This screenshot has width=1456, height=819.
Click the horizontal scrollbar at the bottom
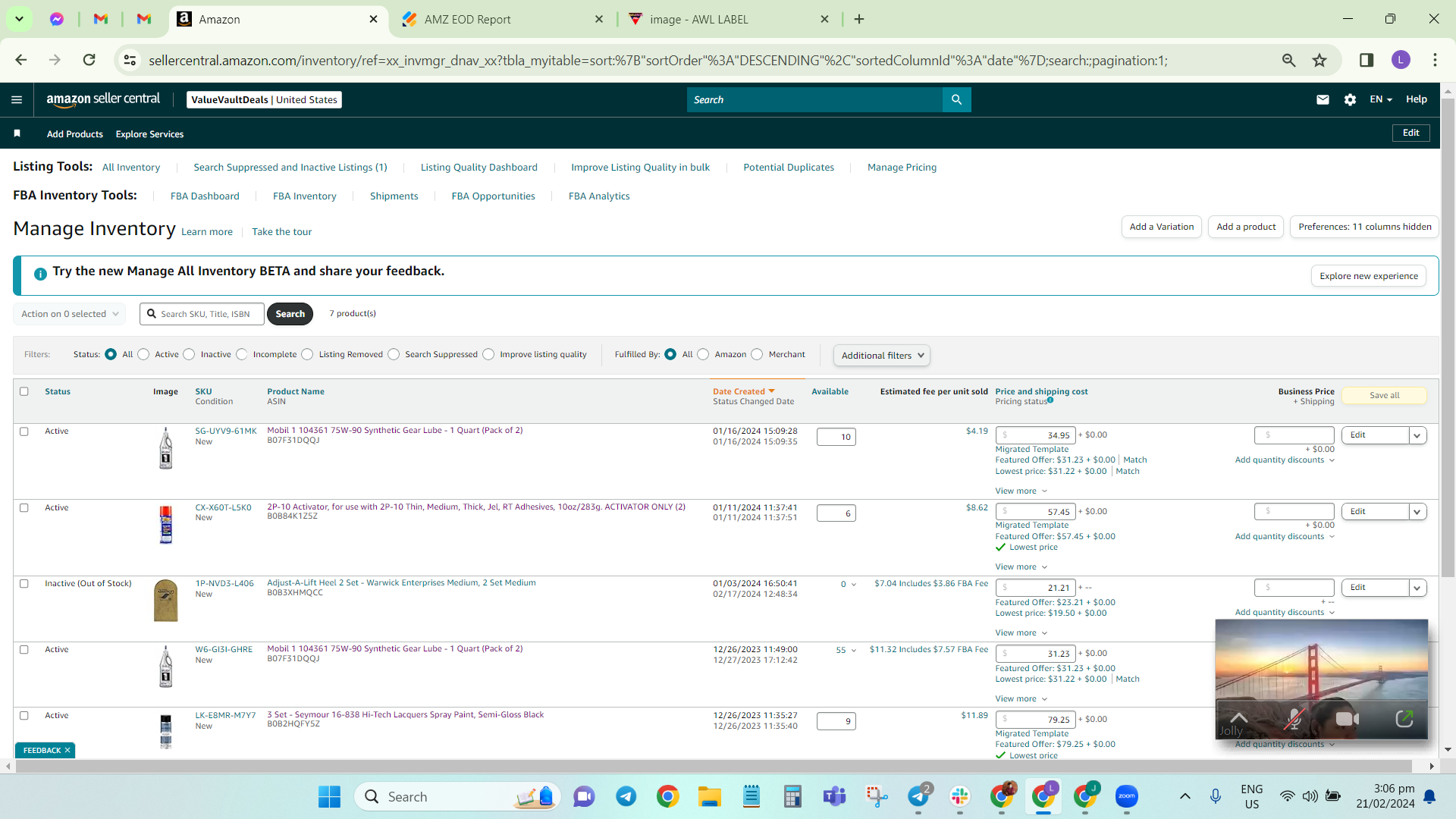(x=713, y=767)
